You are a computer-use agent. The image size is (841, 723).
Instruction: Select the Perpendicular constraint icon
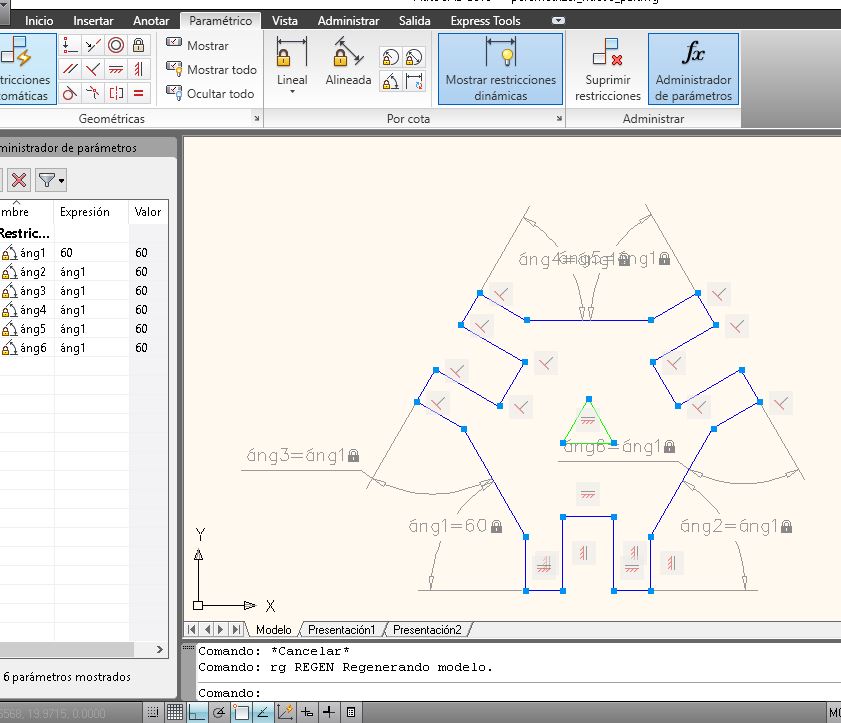(93, 69)
